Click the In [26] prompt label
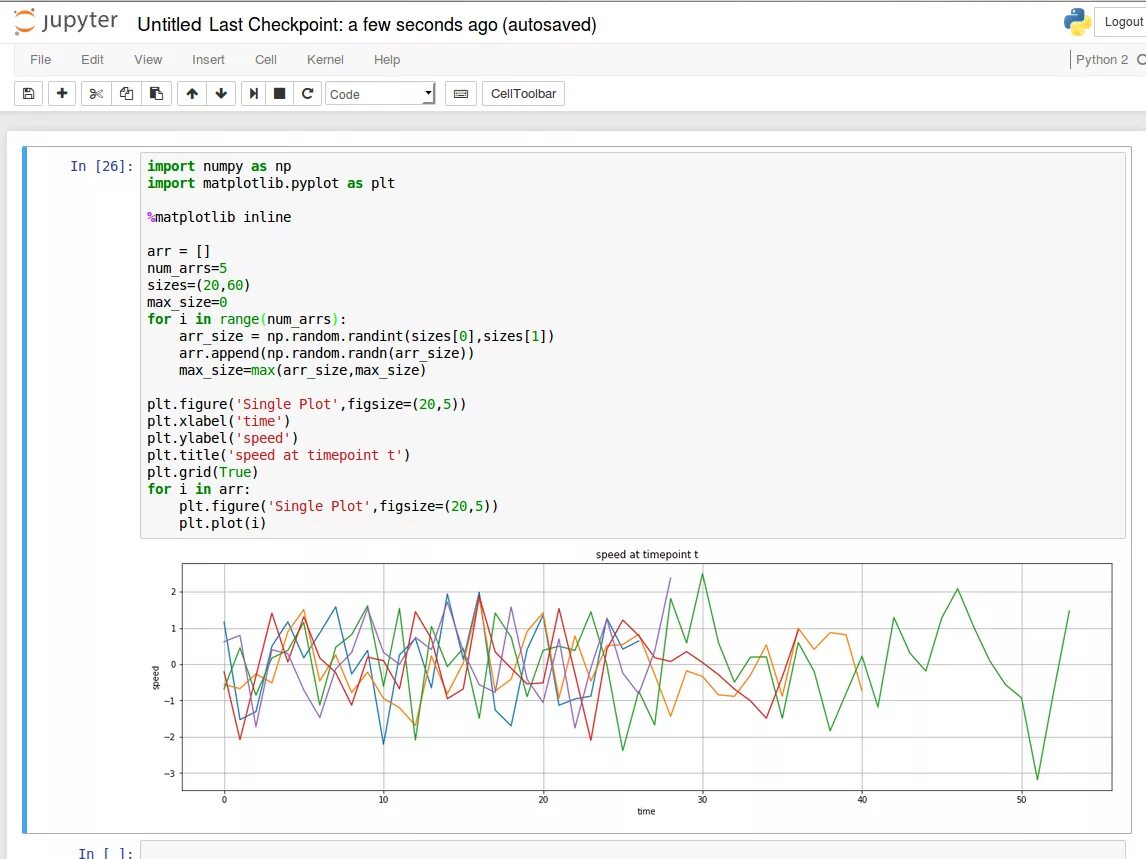 (x=102, y=166)
